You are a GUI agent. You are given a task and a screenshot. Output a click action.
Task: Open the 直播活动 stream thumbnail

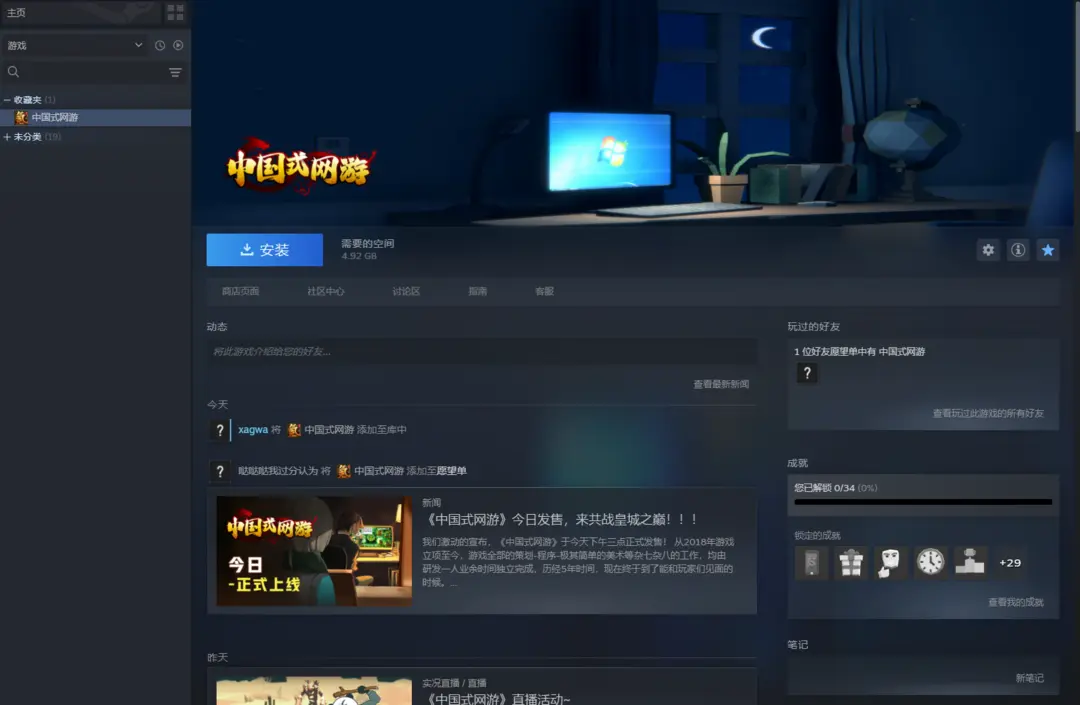(314, 691)
